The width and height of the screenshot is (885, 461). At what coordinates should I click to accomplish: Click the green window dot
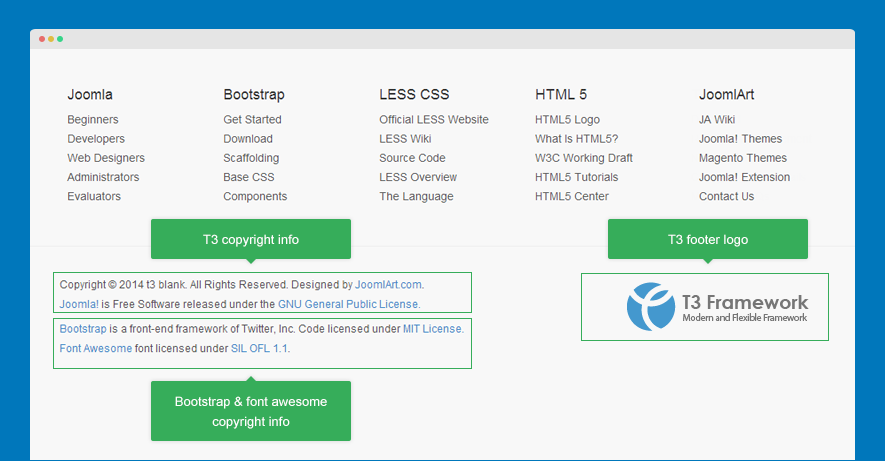[x=60, y=39]
